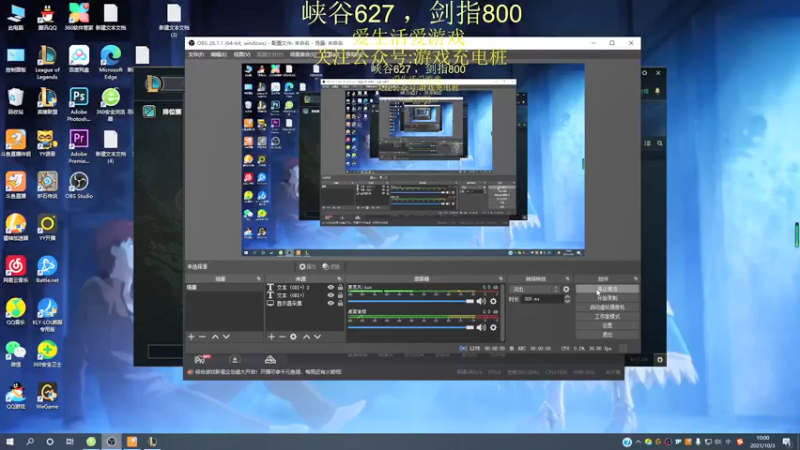Image resolution: width=800 pixels, height=450 pixels.
Task: Open Windows Start menu
Action: click(x=10, y=442)
